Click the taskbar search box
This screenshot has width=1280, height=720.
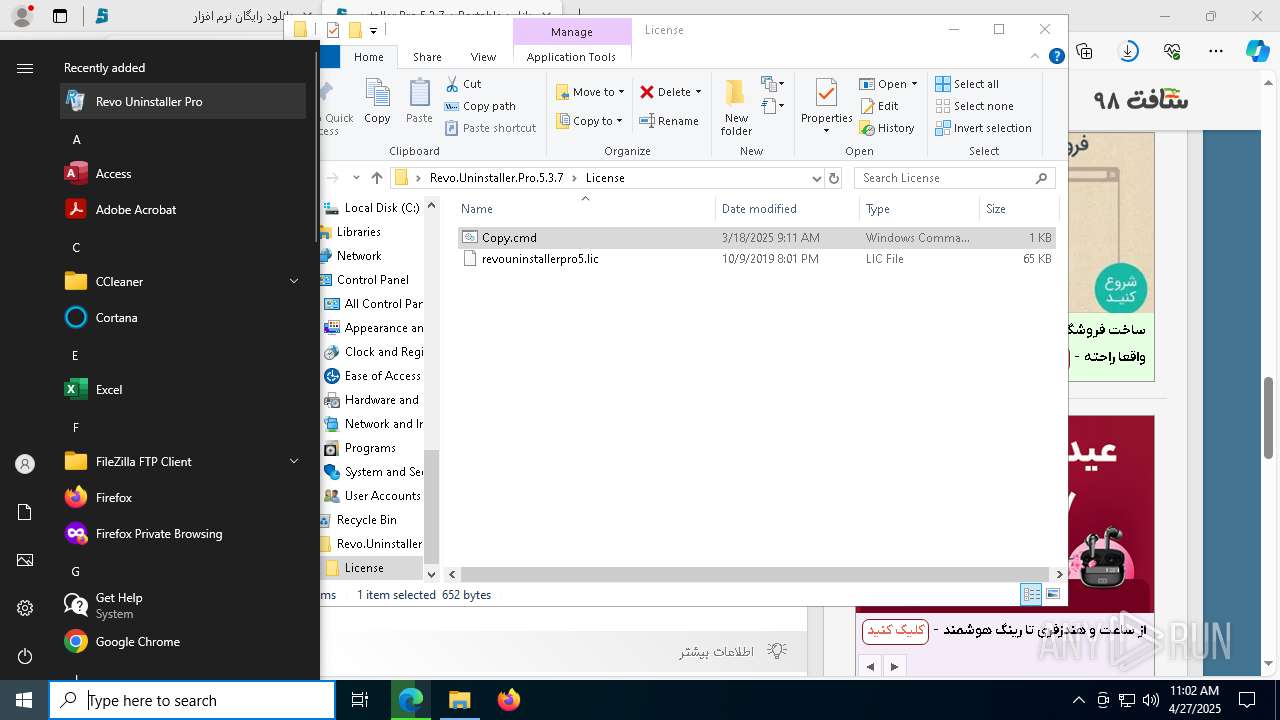pyautogui.click(x=192, y=700)
